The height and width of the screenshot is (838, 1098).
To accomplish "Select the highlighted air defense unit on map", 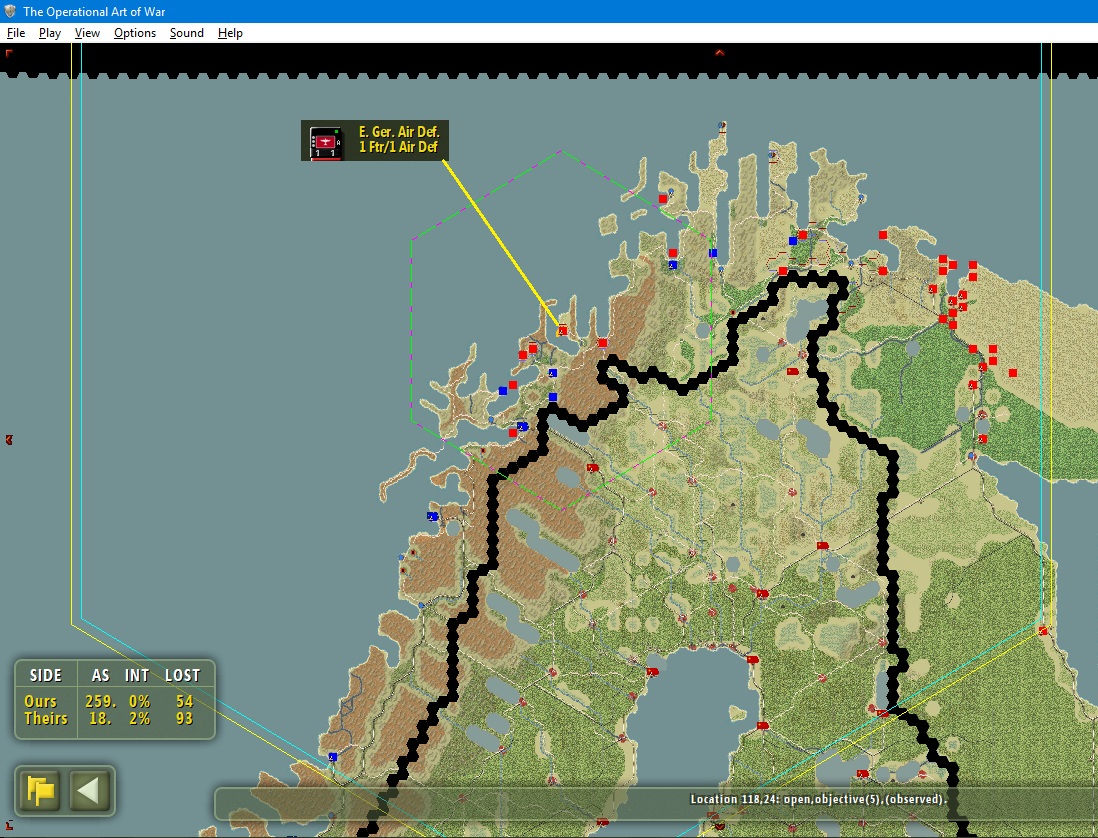I will tap(562, 330).
